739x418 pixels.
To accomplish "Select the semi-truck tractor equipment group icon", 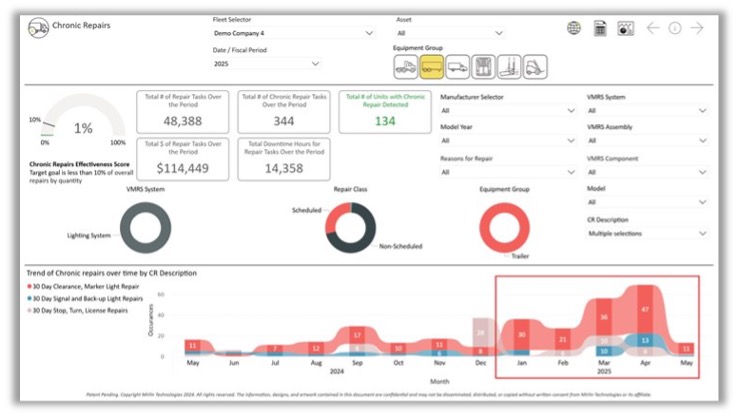I will pos(406,67).
